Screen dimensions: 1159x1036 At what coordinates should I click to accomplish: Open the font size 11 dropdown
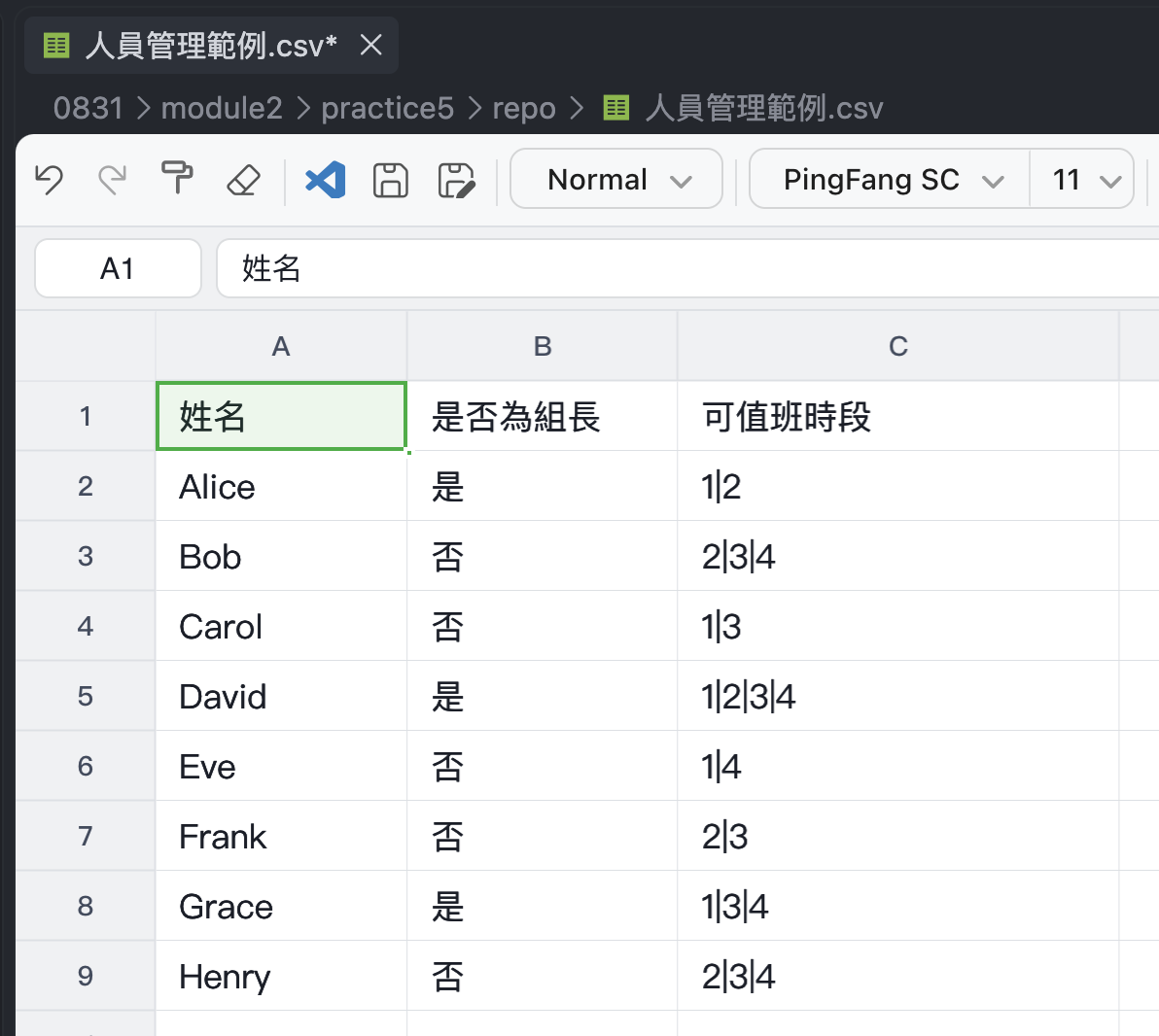point(1082,179)
